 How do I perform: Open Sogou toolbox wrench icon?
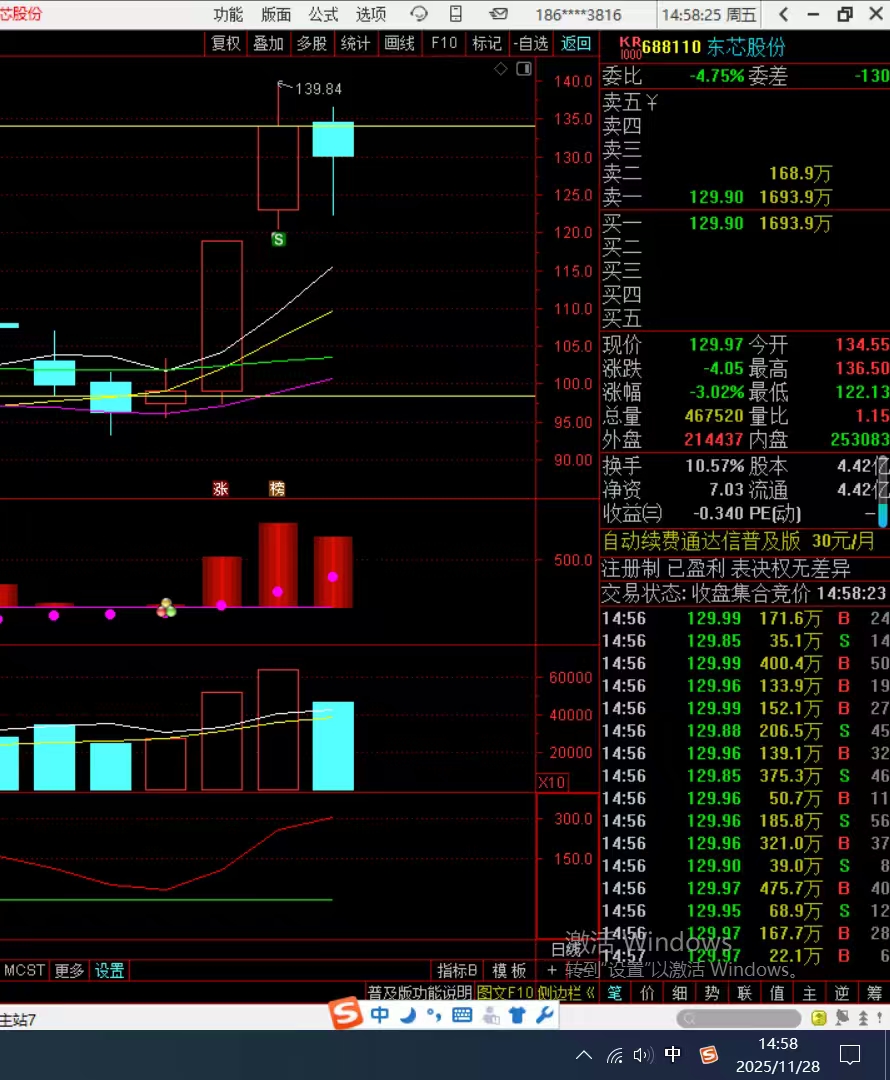(x=544, y=1015)
